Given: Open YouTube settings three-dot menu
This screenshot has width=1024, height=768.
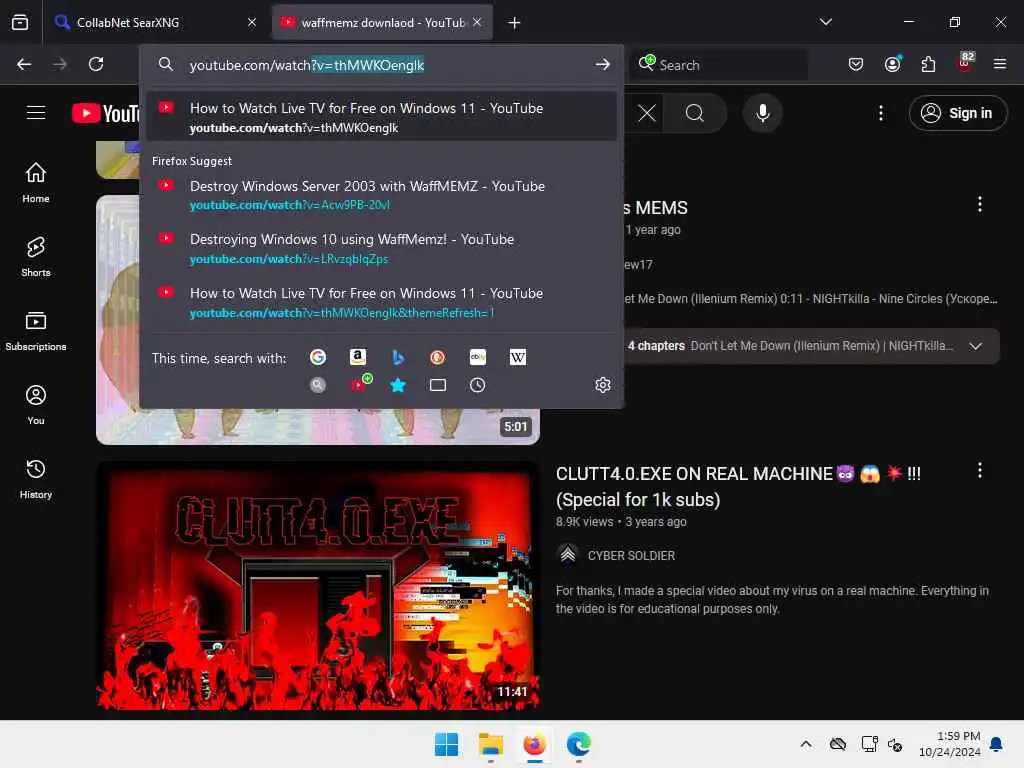Looking at the screenshot, I should coord(880,113).
